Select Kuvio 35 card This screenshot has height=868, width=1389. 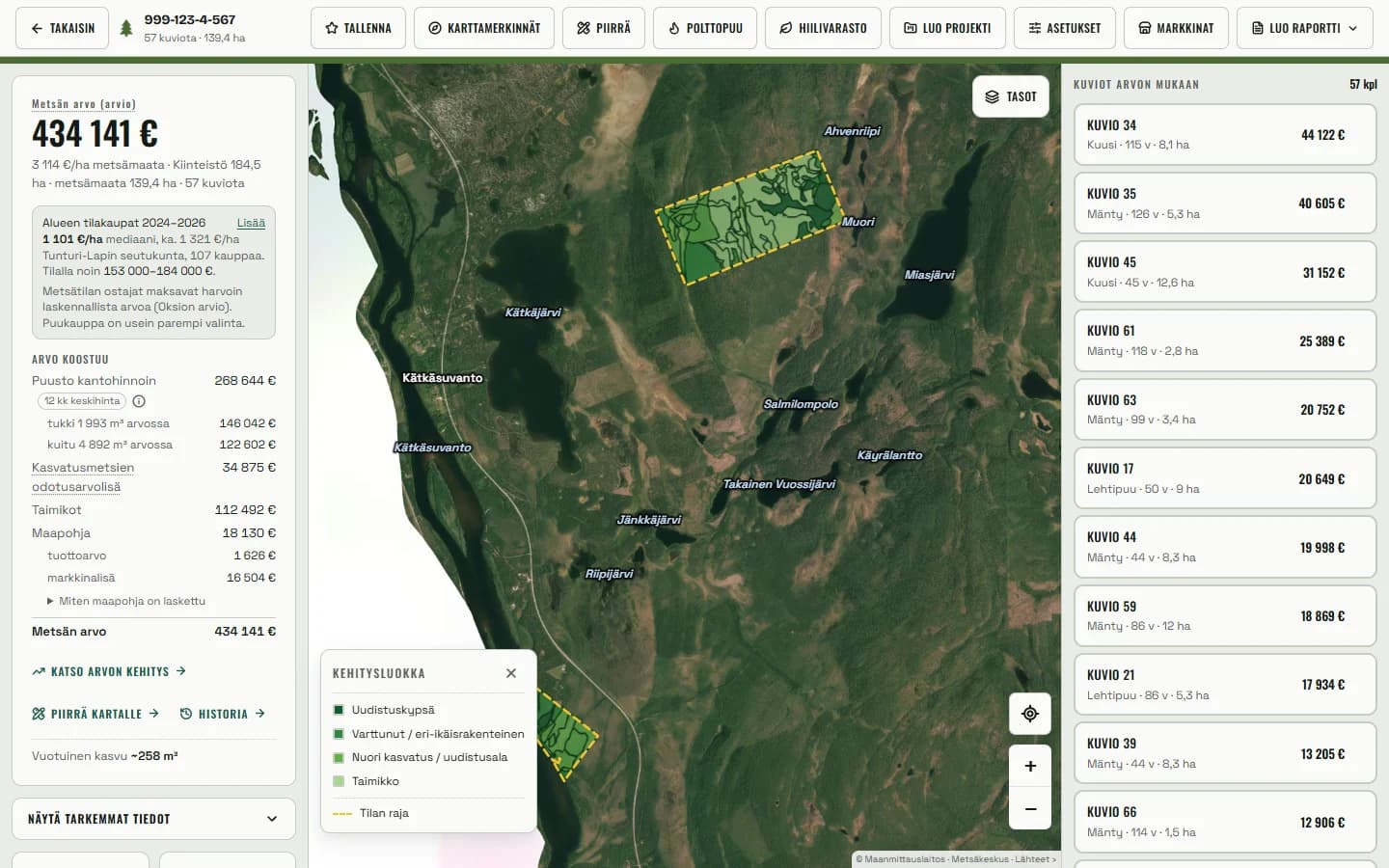pos(1225,203)
